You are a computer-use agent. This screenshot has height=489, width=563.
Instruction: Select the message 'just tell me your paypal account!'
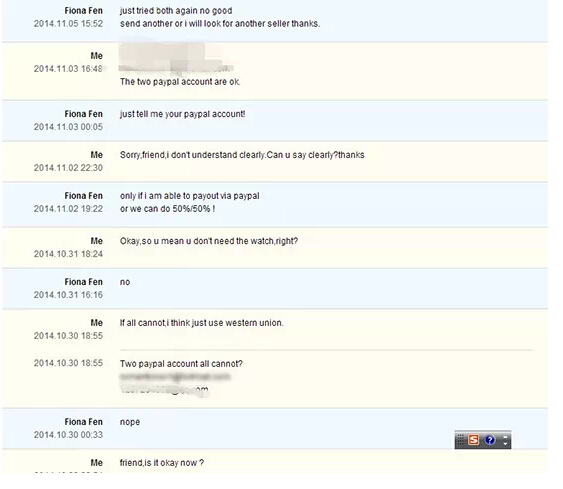coord(182,114)
